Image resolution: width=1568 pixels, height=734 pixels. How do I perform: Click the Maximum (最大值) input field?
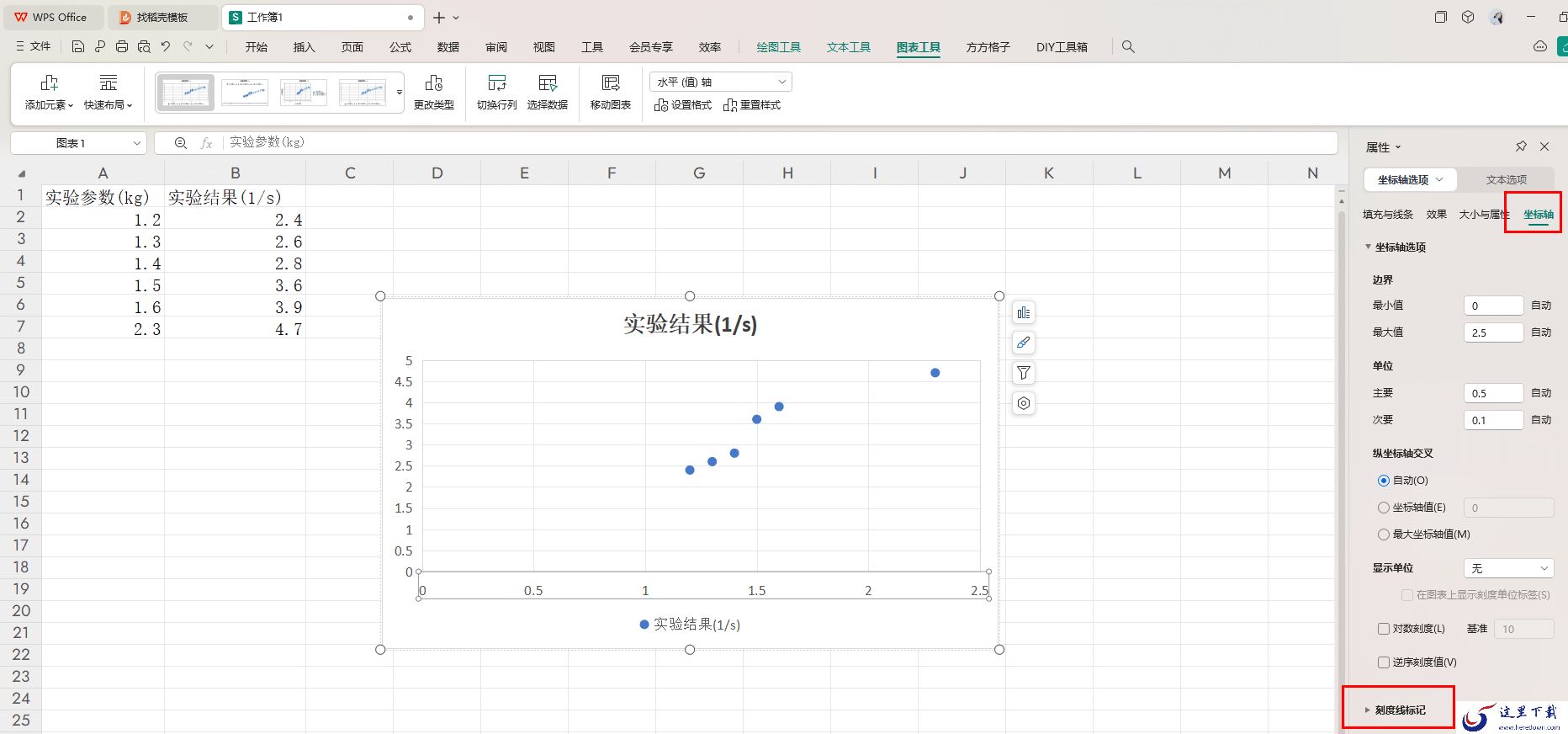(1494, 332)
